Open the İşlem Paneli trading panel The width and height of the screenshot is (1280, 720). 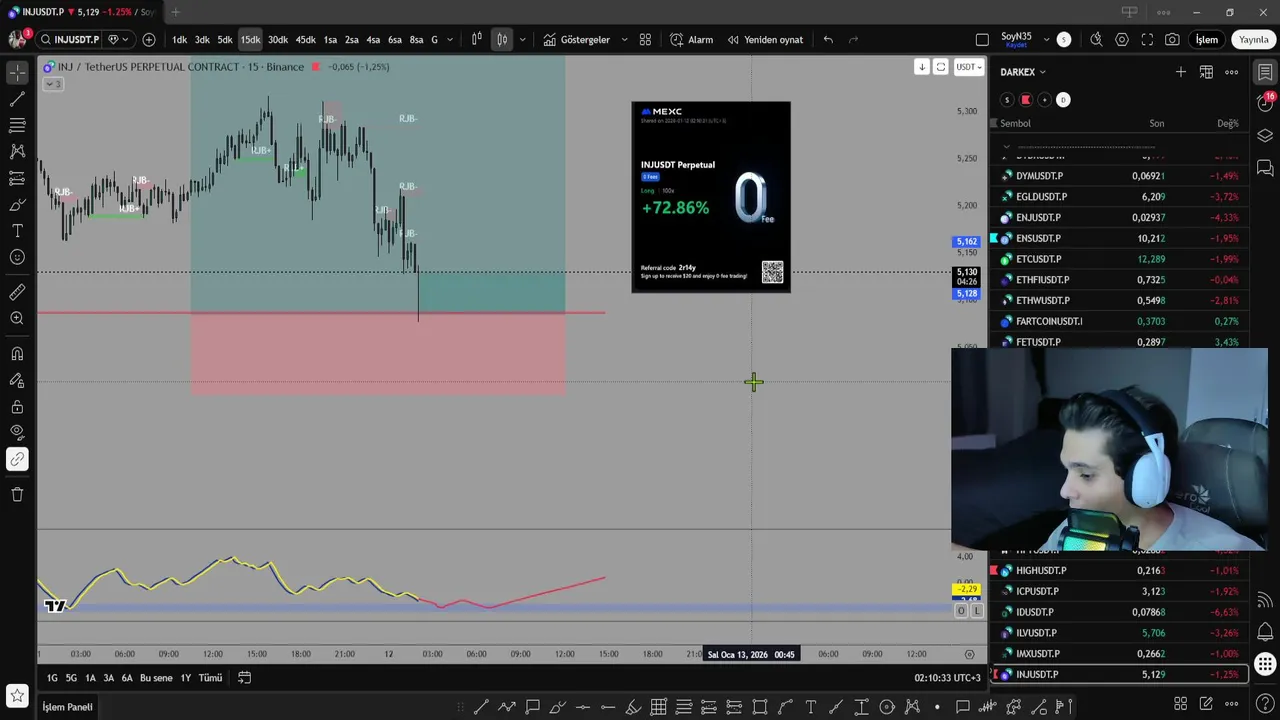(x=67, y=707)
